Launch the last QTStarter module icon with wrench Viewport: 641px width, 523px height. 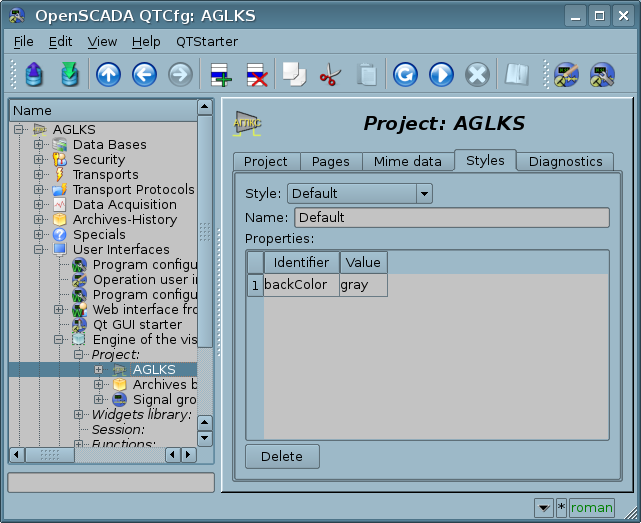602,75
